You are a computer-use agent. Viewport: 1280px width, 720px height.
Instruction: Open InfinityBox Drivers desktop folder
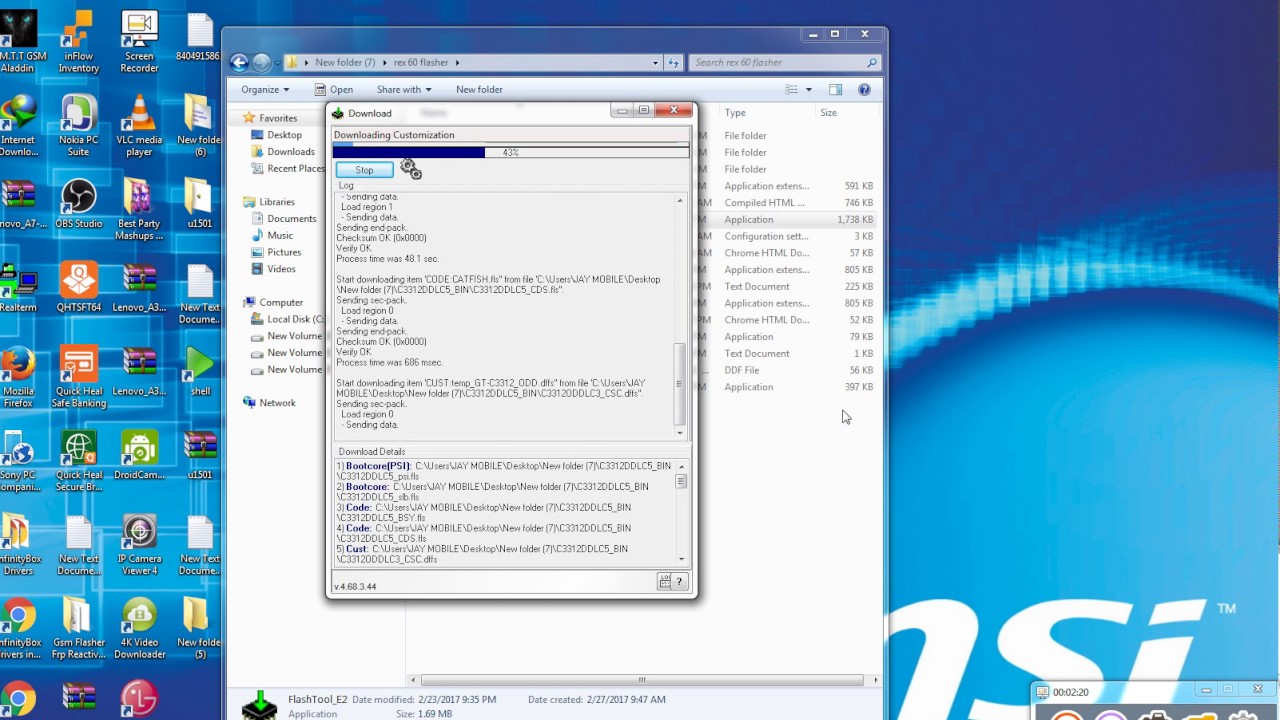click(17, 546)
